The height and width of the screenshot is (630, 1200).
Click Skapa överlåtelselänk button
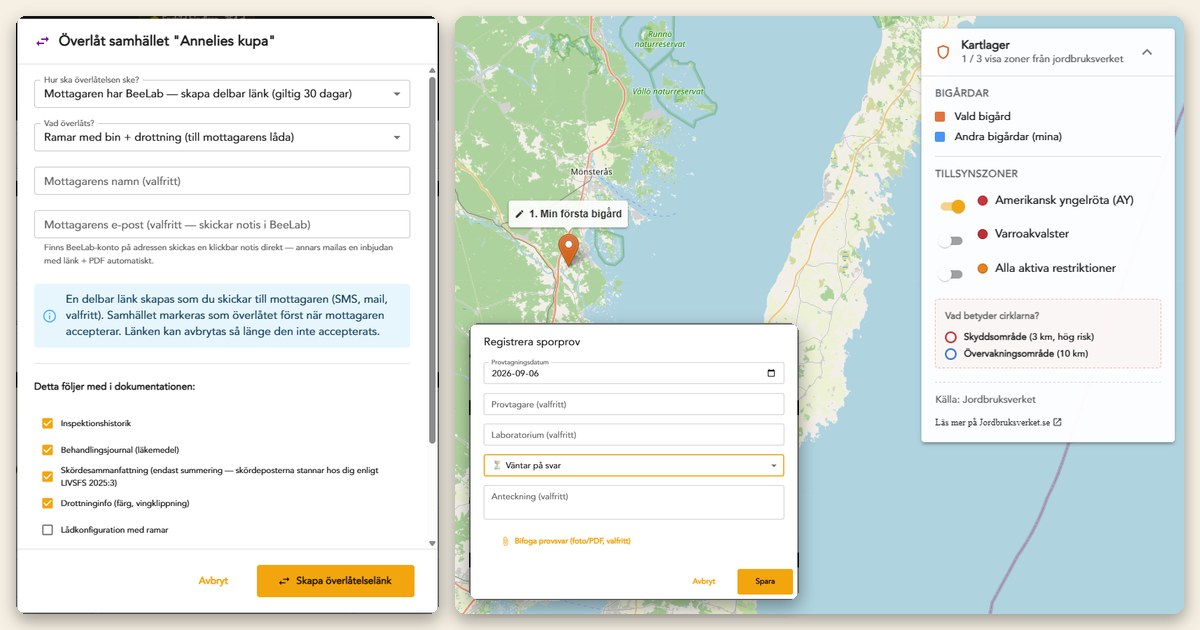[x=335, y=581]
